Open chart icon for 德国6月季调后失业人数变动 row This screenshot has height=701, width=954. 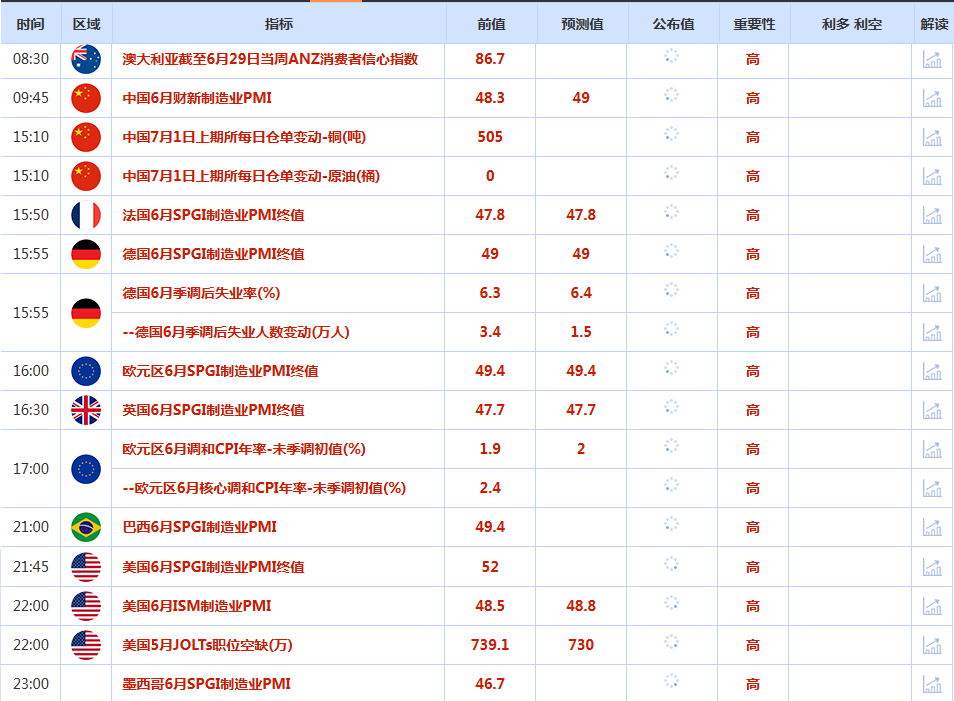tap(932, 332)
